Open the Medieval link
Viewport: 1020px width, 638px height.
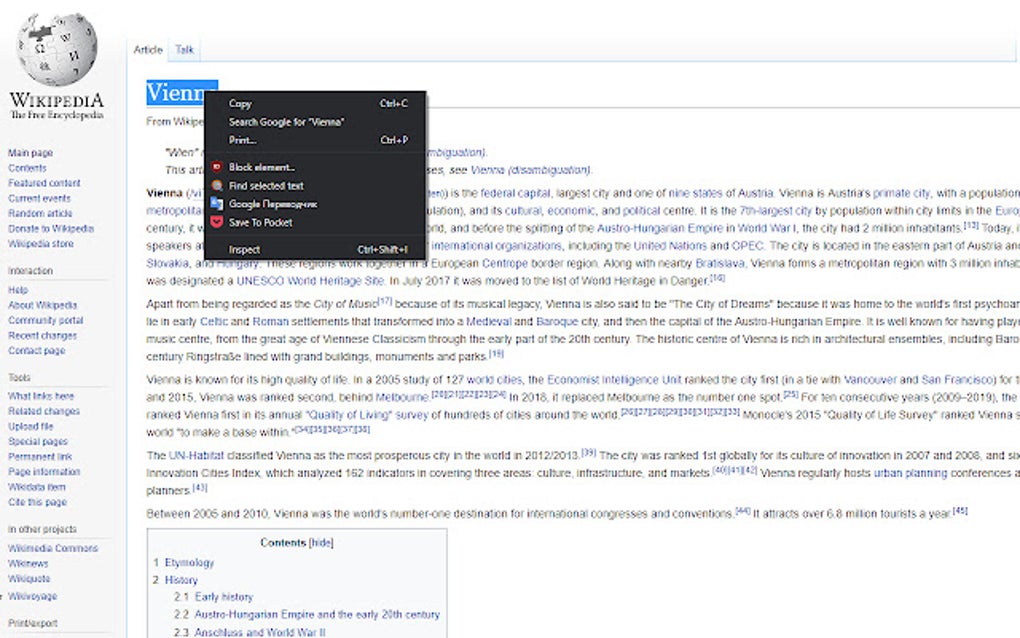[489, 321]
